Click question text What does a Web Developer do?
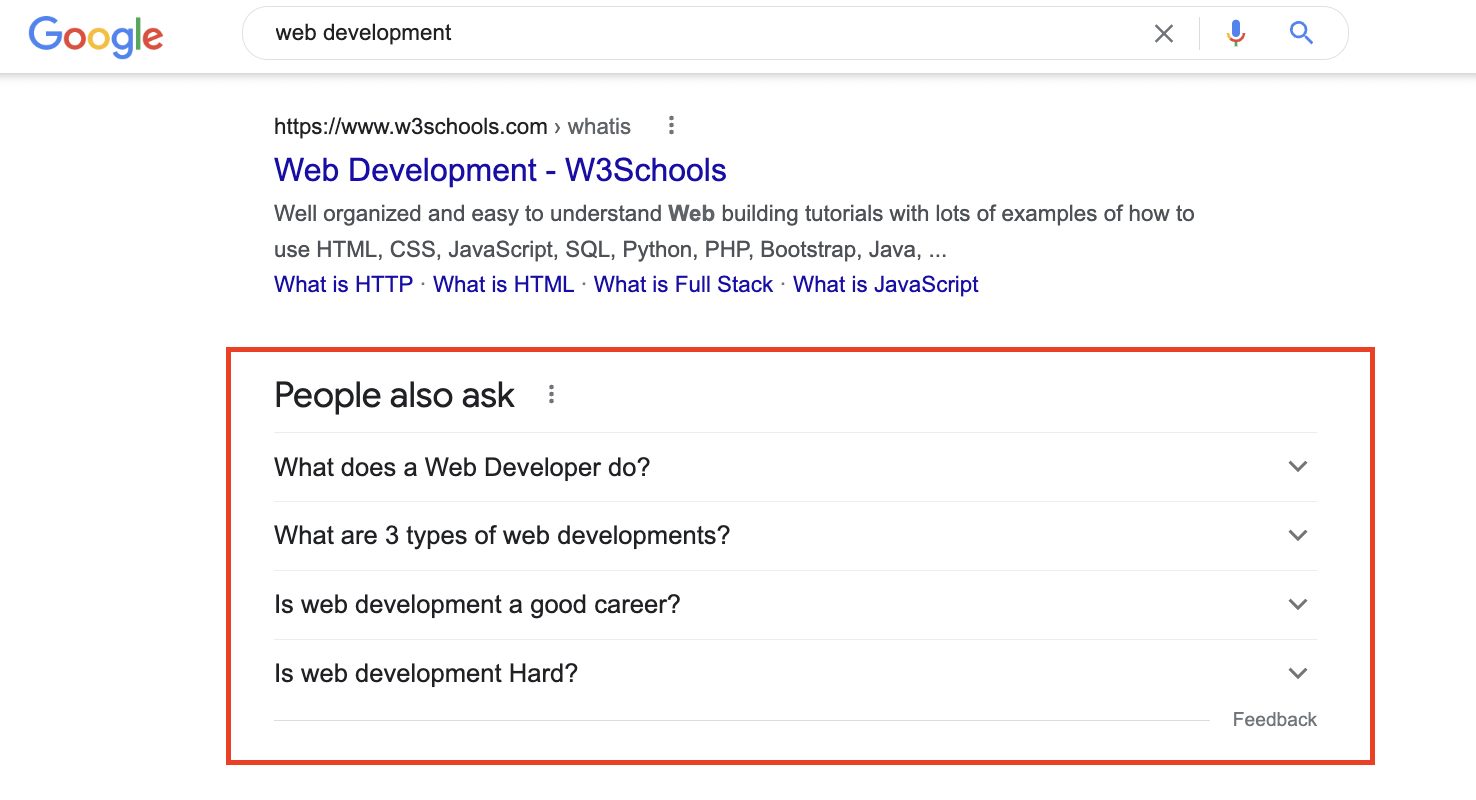 click(x=462, y=467)
